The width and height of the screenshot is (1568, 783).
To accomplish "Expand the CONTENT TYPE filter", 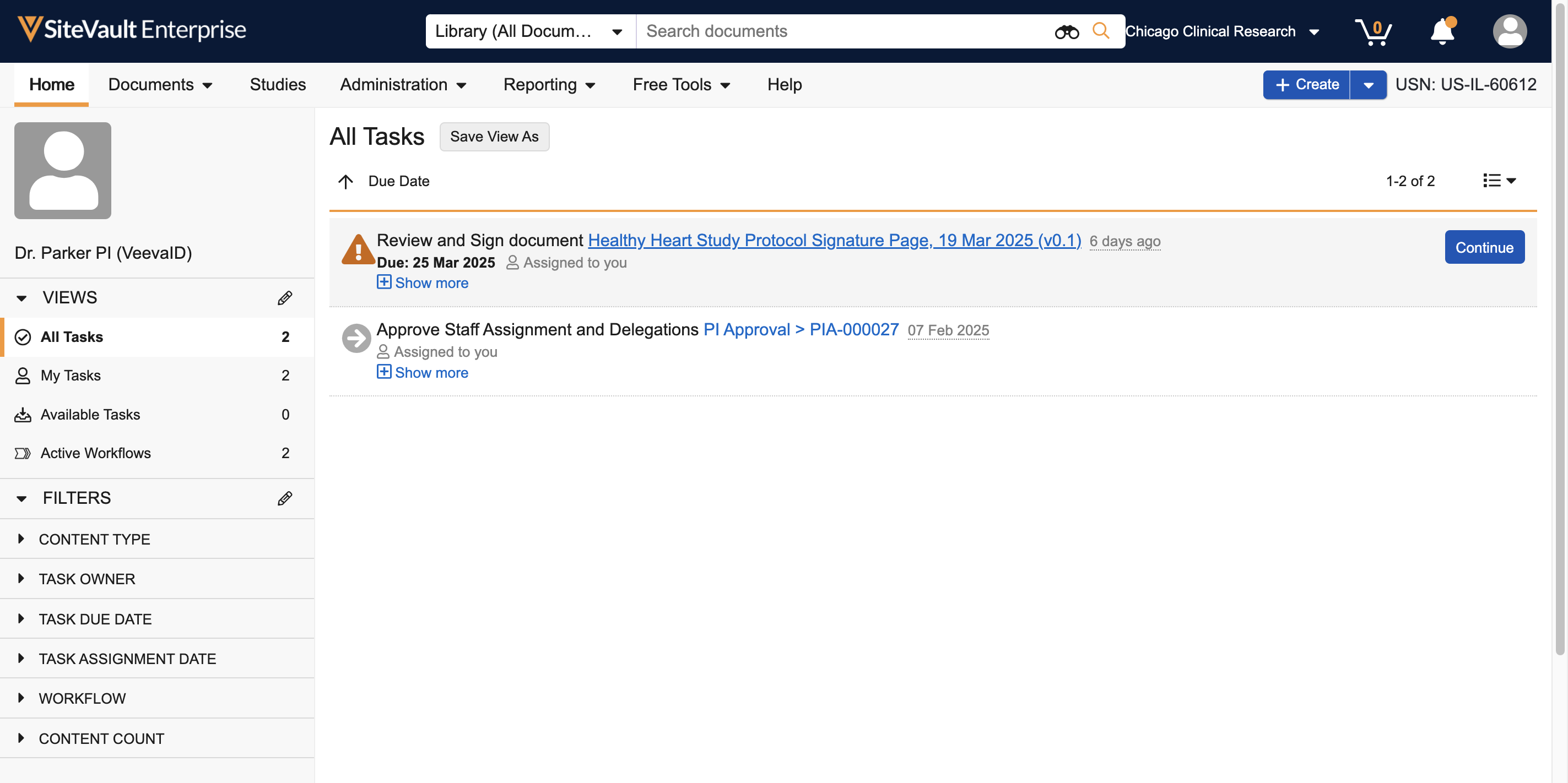I will coord(21,539).
